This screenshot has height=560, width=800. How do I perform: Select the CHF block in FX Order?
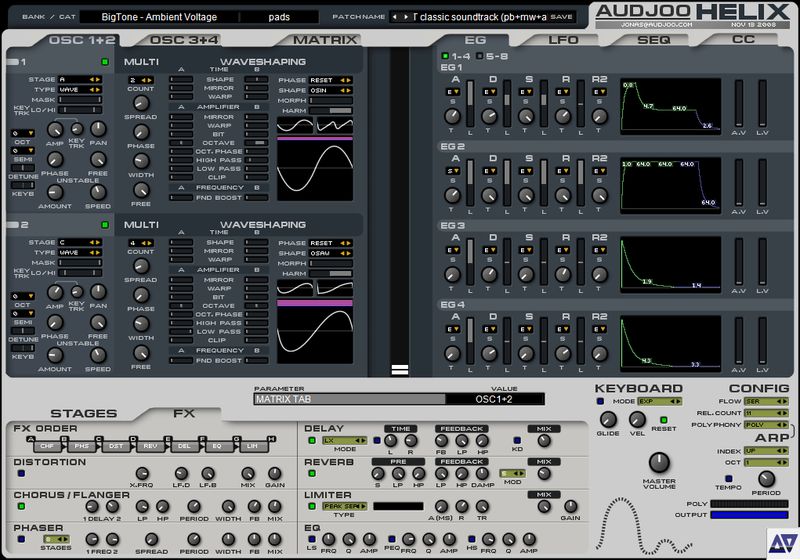pyautogui.click(x=48, y=445)
